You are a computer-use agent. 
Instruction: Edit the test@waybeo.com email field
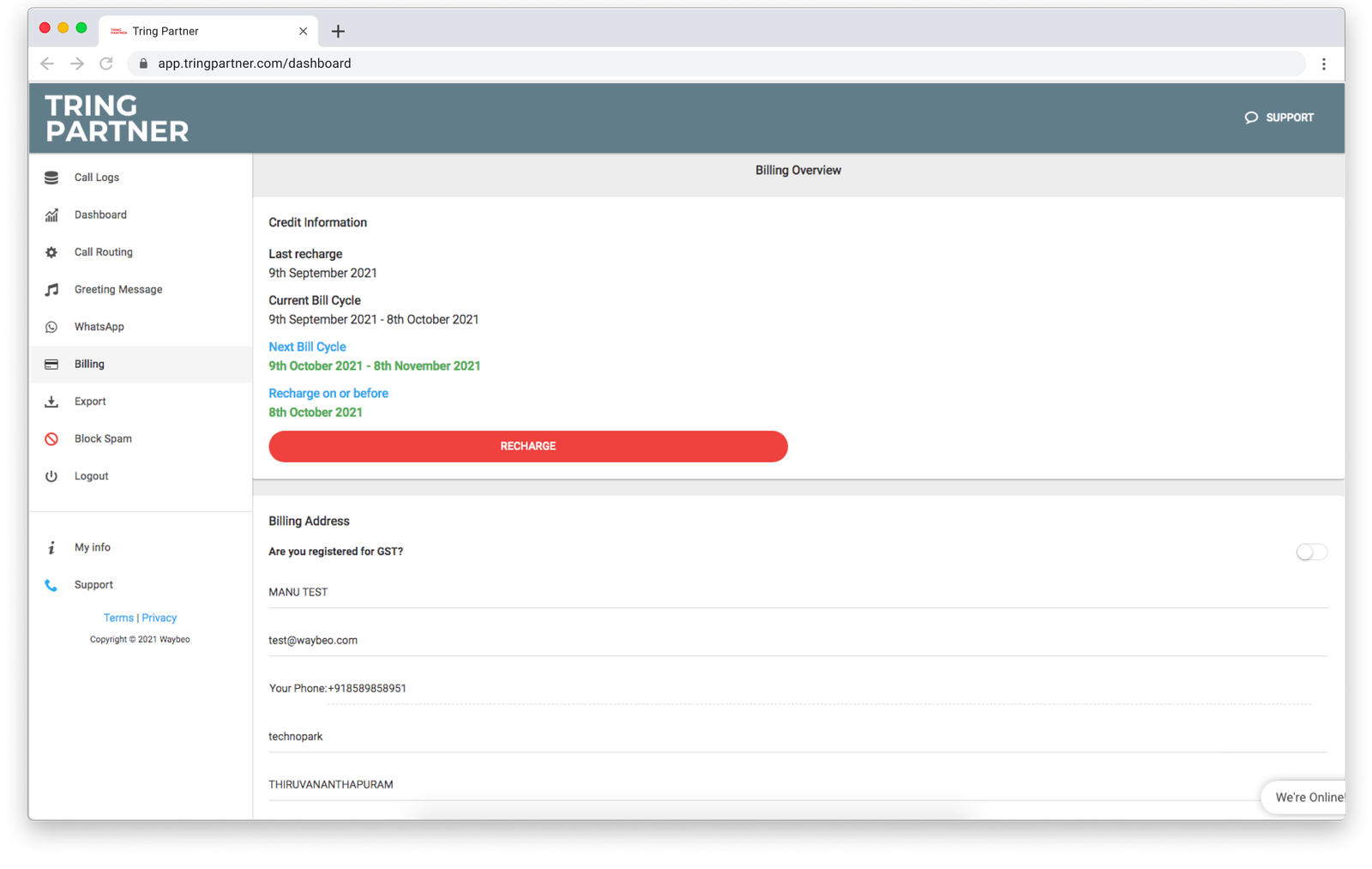(797, 641)
